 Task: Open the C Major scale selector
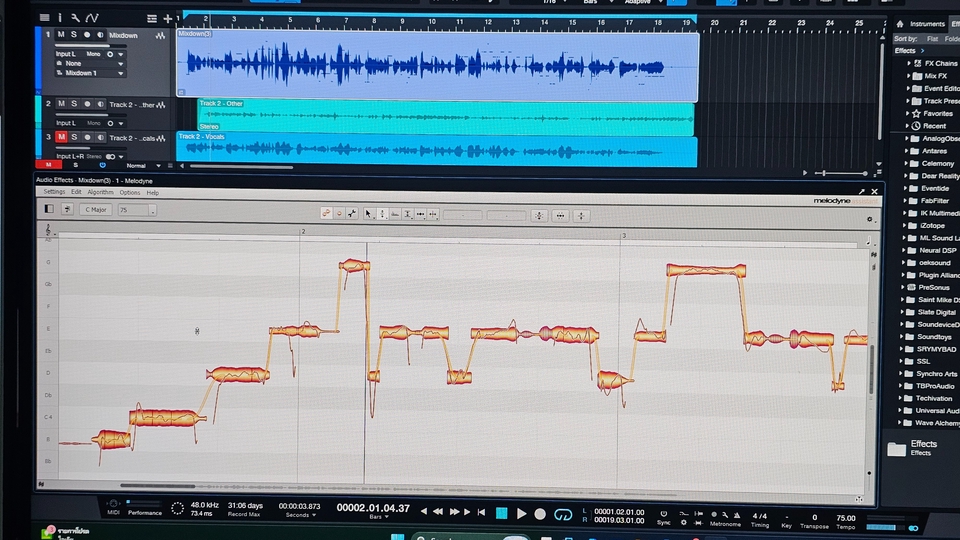click(97, 210)
